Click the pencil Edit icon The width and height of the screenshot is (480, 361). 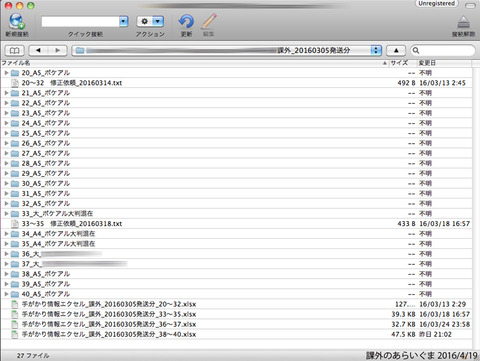coord(209,21)
